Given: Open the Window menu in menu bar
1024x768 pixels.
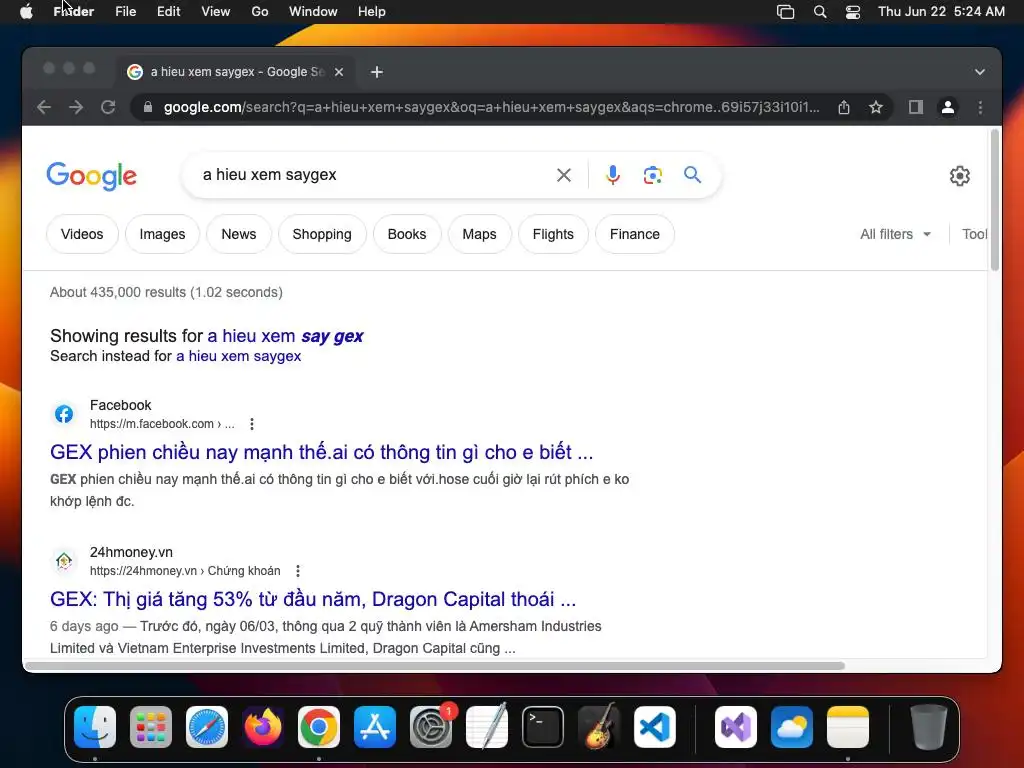Looking at the screenshot, I should (x=313, y=12).
